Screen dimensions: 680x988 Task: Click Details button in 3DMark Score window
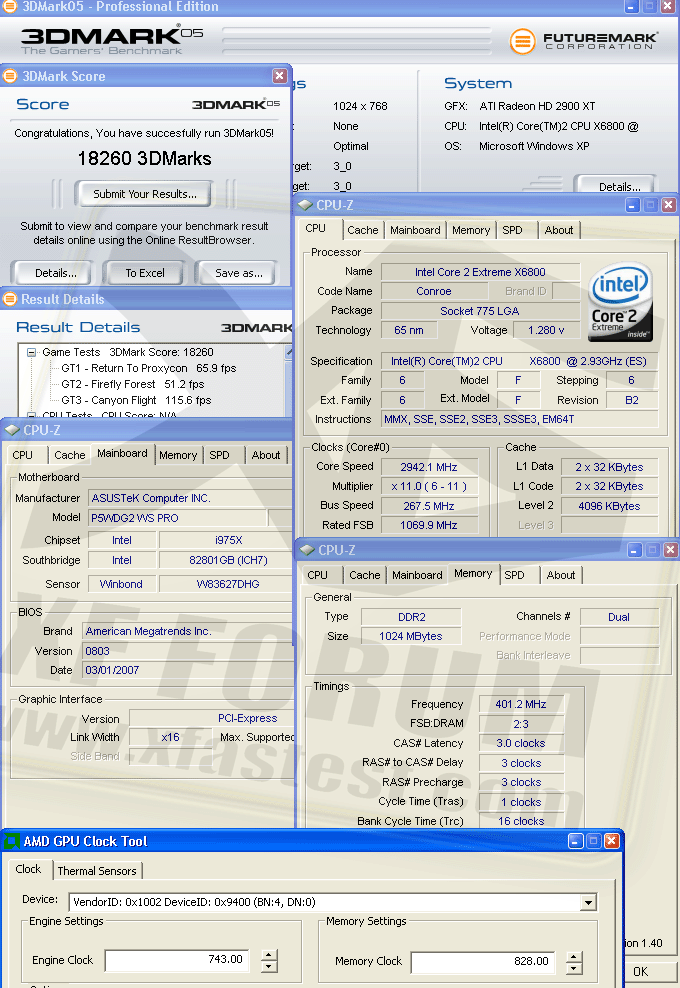[x=52, y=273]
